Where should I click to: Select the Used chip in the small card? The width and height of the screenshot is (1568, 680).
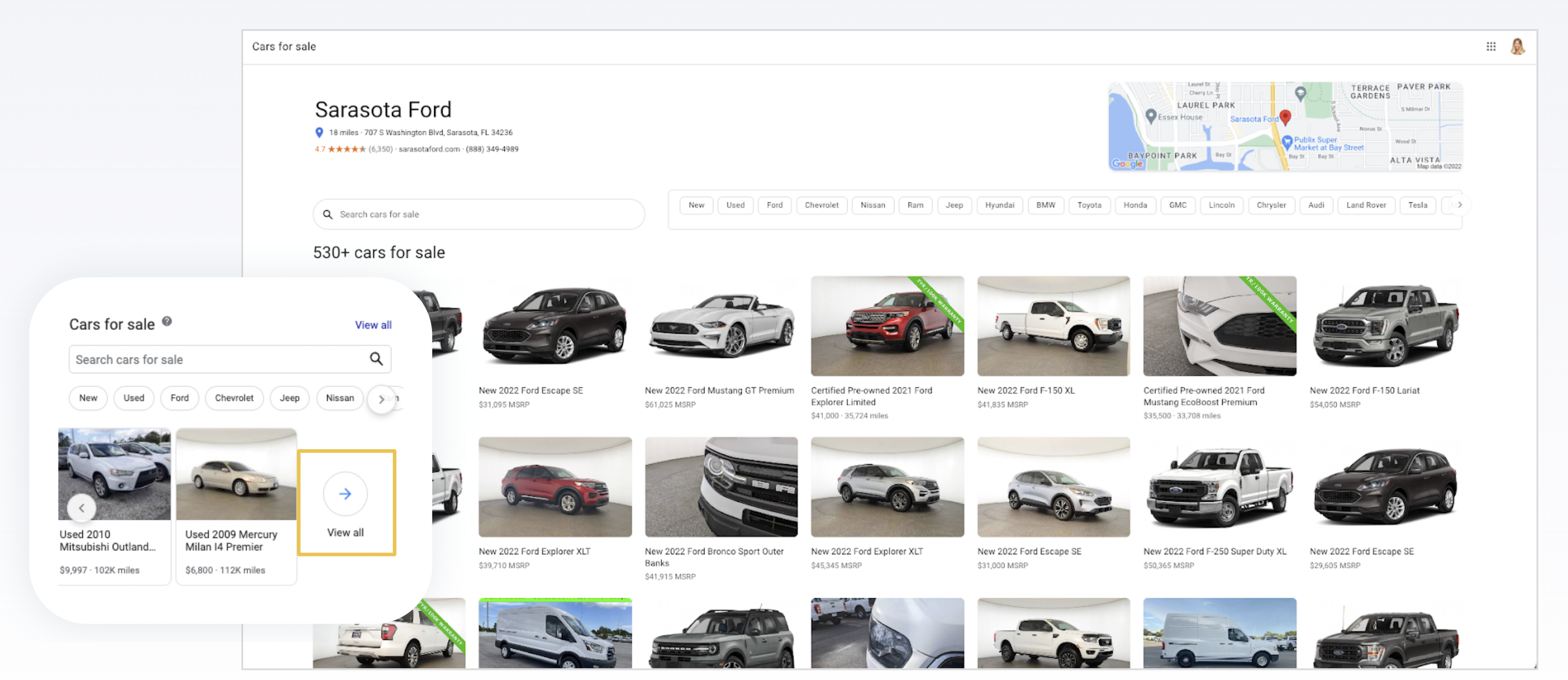point(134,398)
